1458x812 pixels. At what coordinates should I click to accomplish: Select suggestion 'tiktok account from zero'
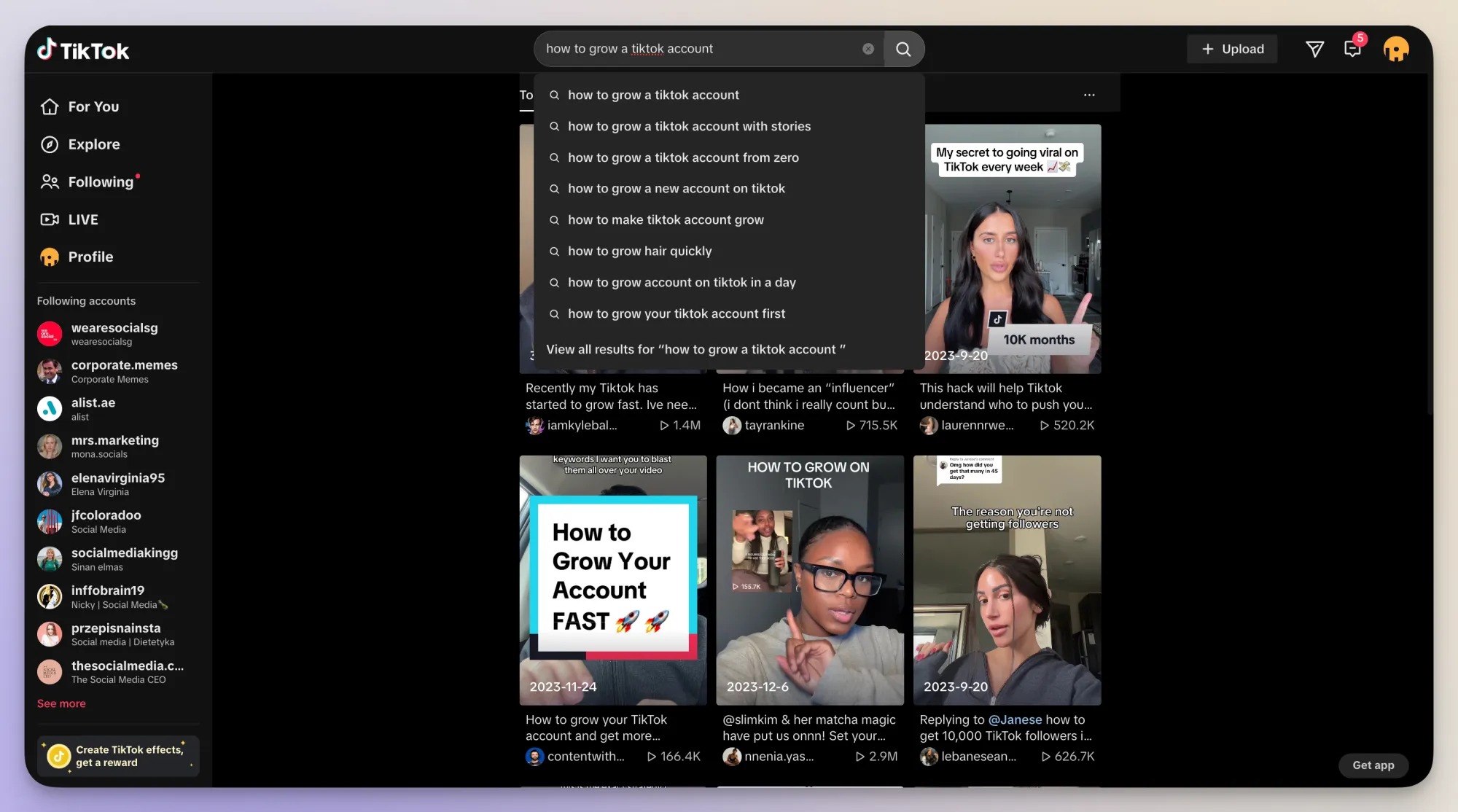(x=729, y=157)
